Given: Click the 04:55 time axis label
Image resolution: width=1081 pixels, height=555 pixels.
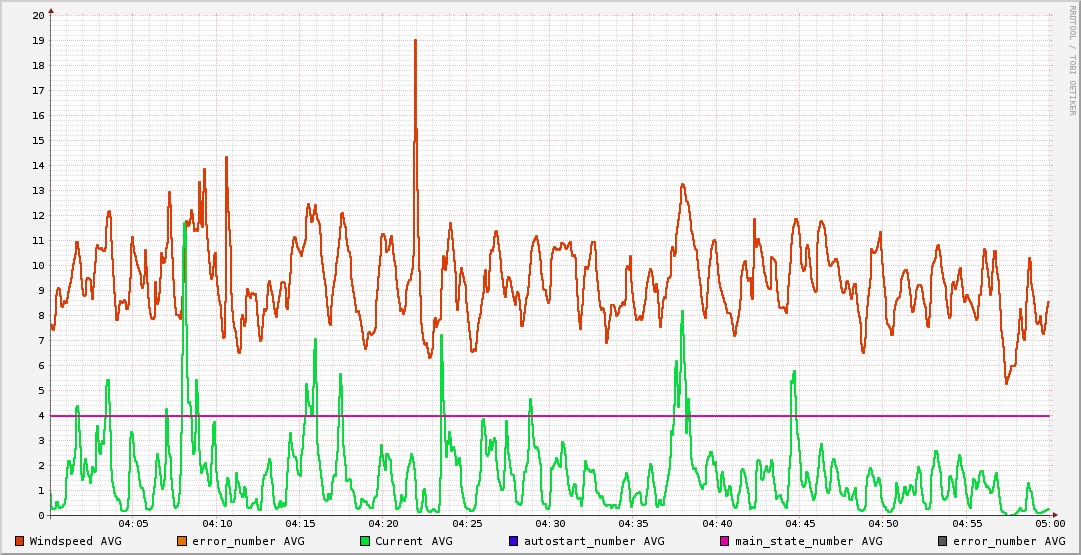Looking at the screenshot, I should (x=967, y=525).
